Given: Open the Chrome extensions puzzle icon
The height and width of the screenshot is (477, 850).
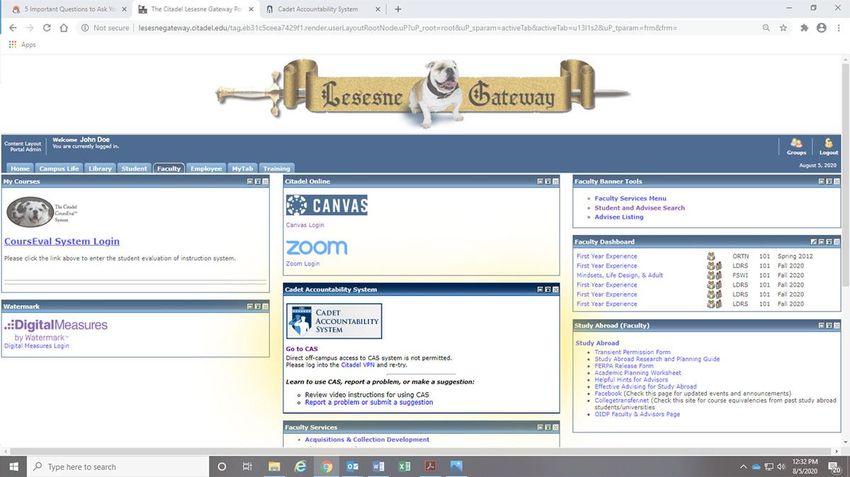Looking at the screenshot, I should (x=804, y=28).
